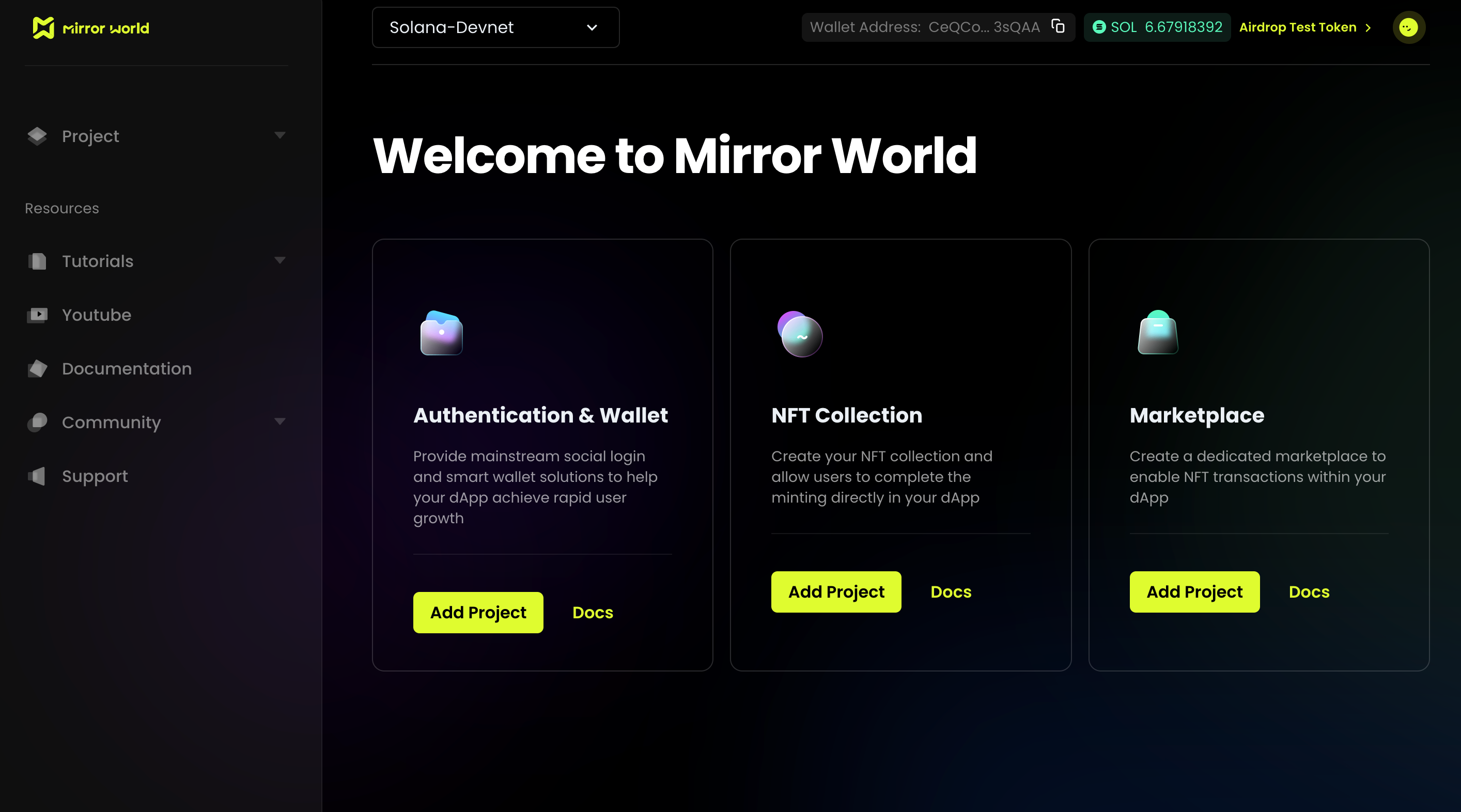Image resolution: width=1461 pixels, height=812 pixels.
Task: Click the SOL token icon
Action: click(x=1098, y=27)
